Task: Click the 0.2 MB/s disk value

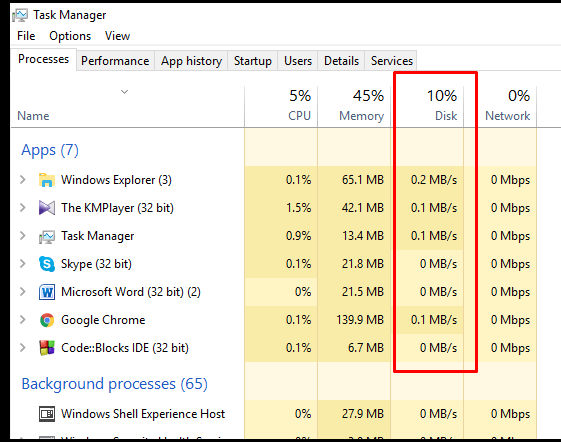Action: (x=434, y=180)
